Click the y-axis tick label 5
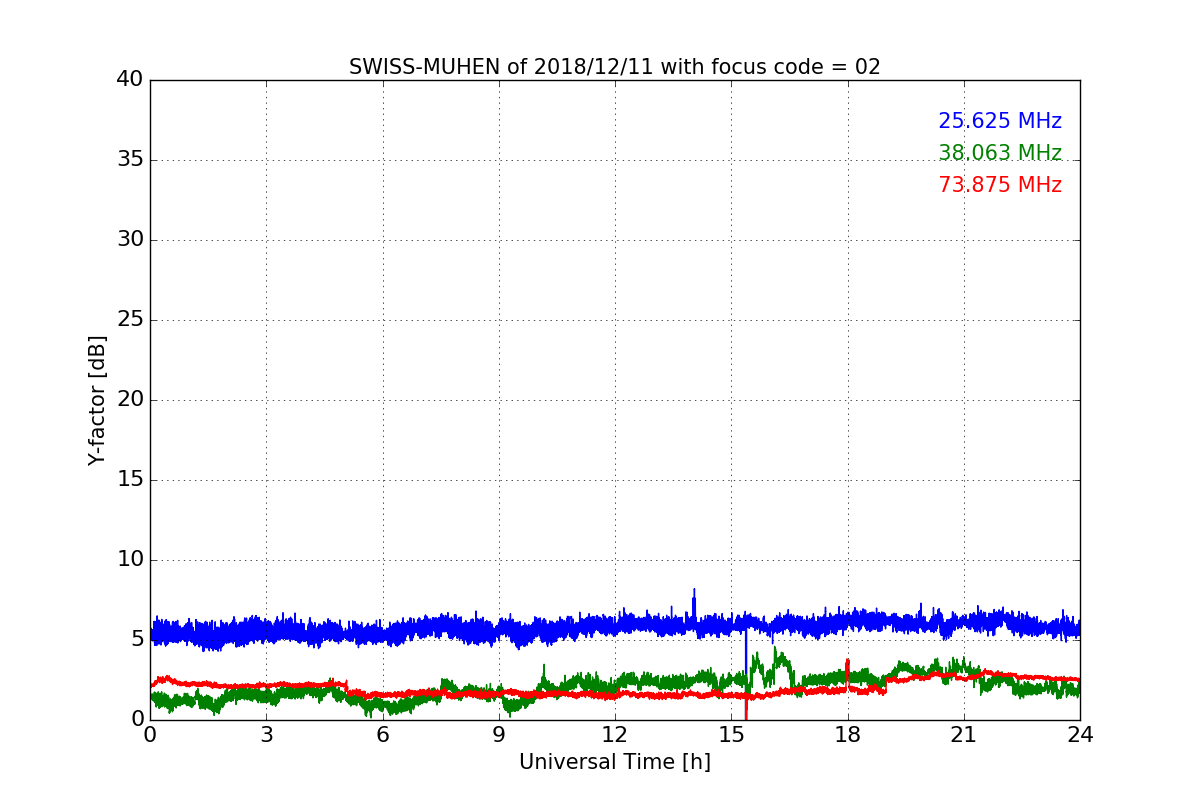Screen dimensions: 1200x800 pos(137,639)
